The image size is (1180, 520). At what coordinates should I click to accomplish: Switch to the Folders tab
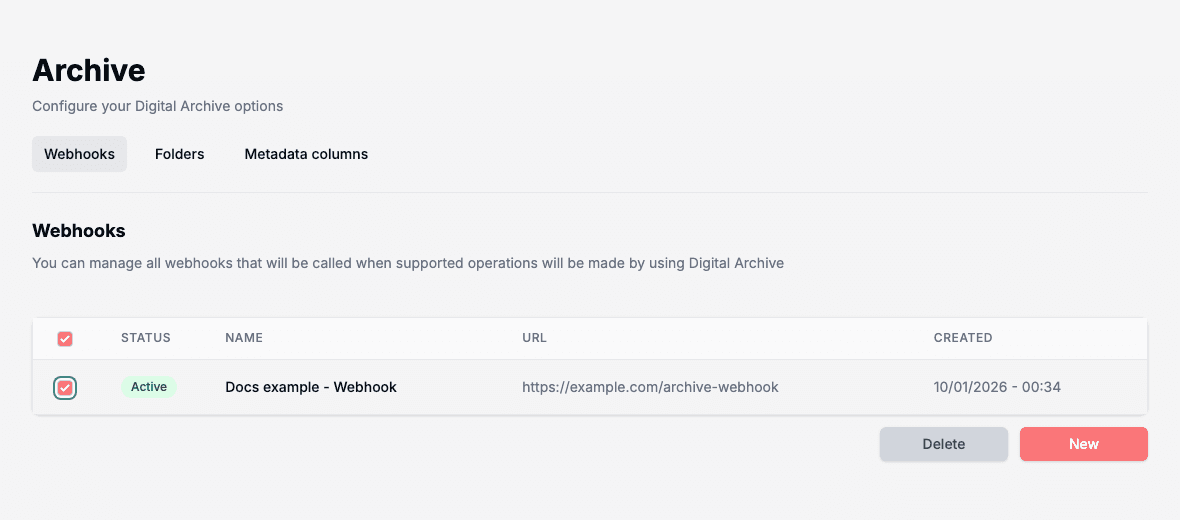coord(180,154)
